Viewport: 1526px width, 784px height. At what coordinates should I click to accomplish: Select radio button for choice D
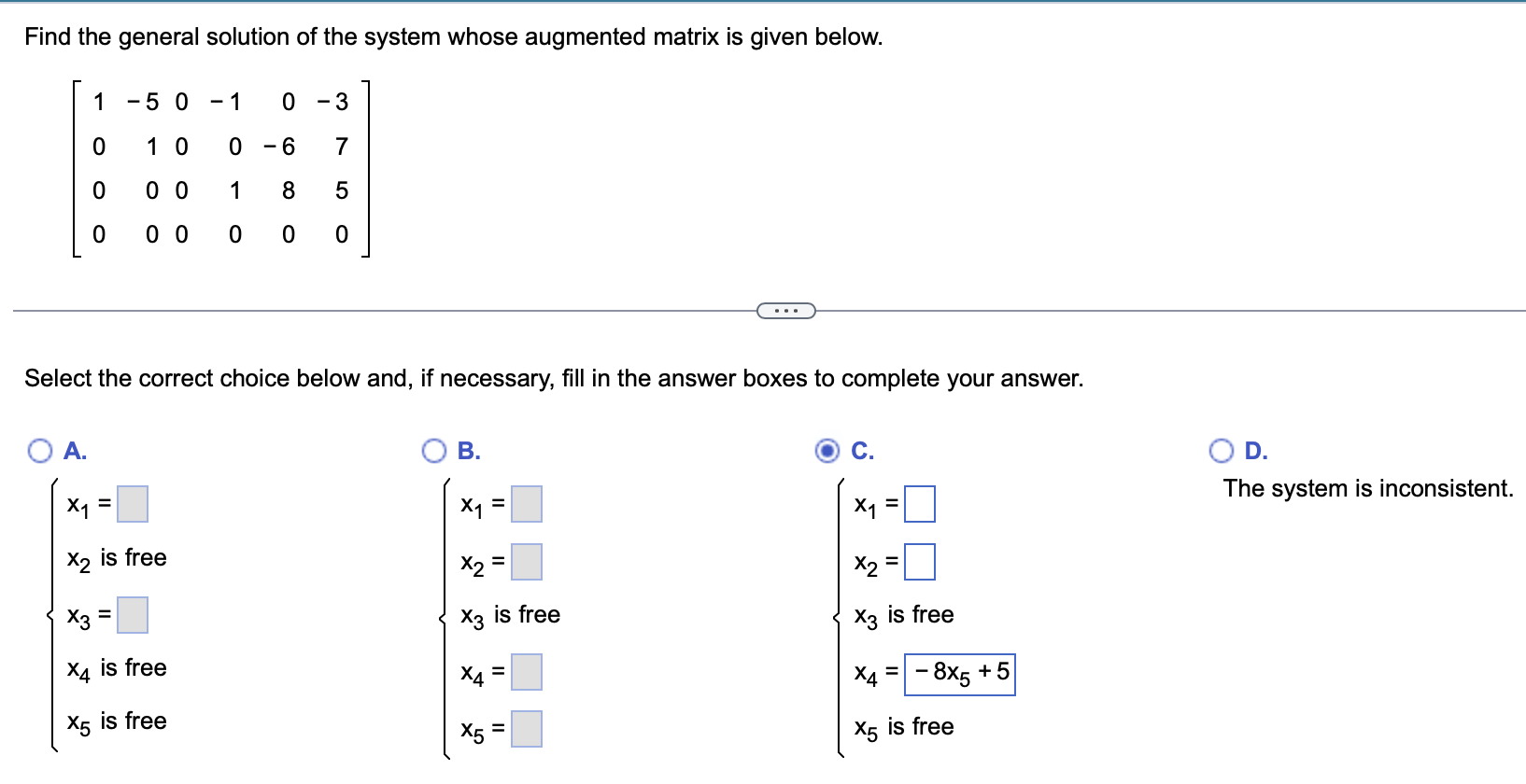pos(1222,451)
